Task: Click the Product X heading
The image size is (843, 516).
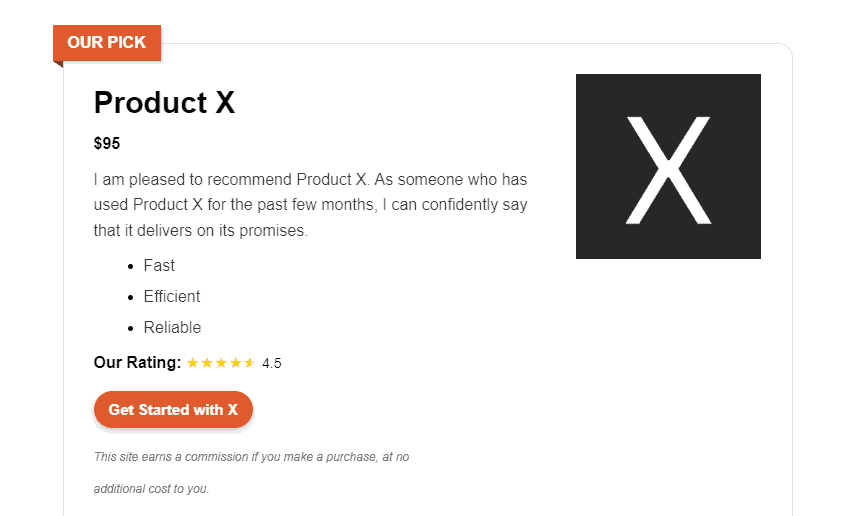Action: coord(164,102)
